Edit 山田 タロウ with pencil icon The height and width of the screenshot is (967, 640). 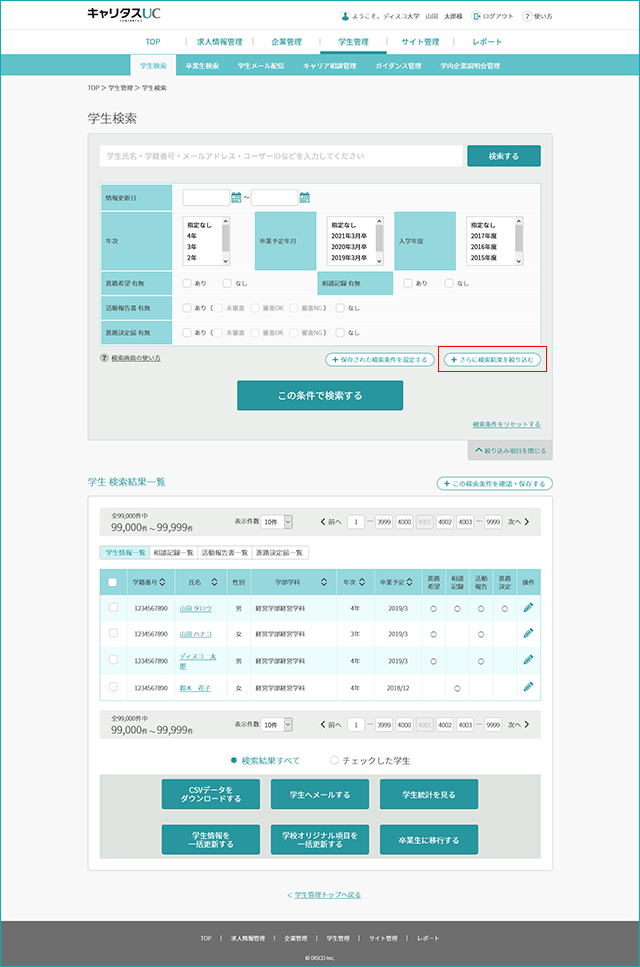tap(528, 607)
